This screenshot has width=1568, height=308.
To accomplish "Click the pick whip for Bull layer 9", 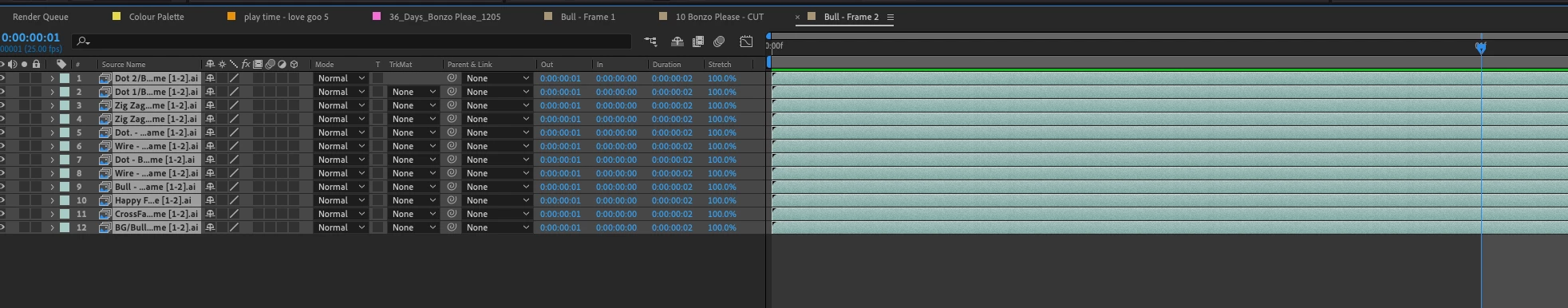I will pos(452,187).
